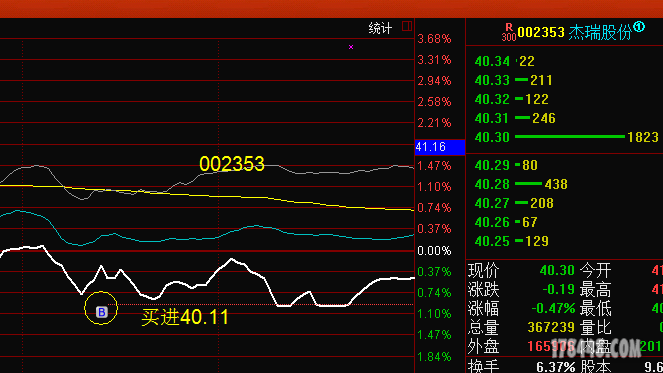Image resolution: width=663 pixels, height=373 pixels.
Task: Click the 涨跌 value -0.19
Action: [x=558, y=290]
